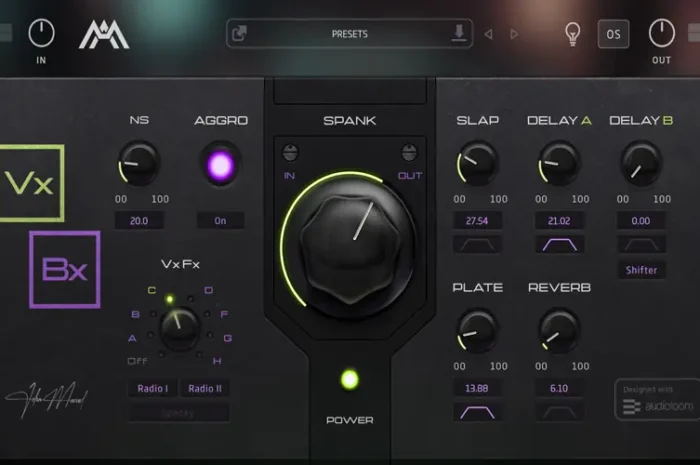Toggle the OS oversampling button
The width and height of the screenshot is (700, 465).
(613, 34)
